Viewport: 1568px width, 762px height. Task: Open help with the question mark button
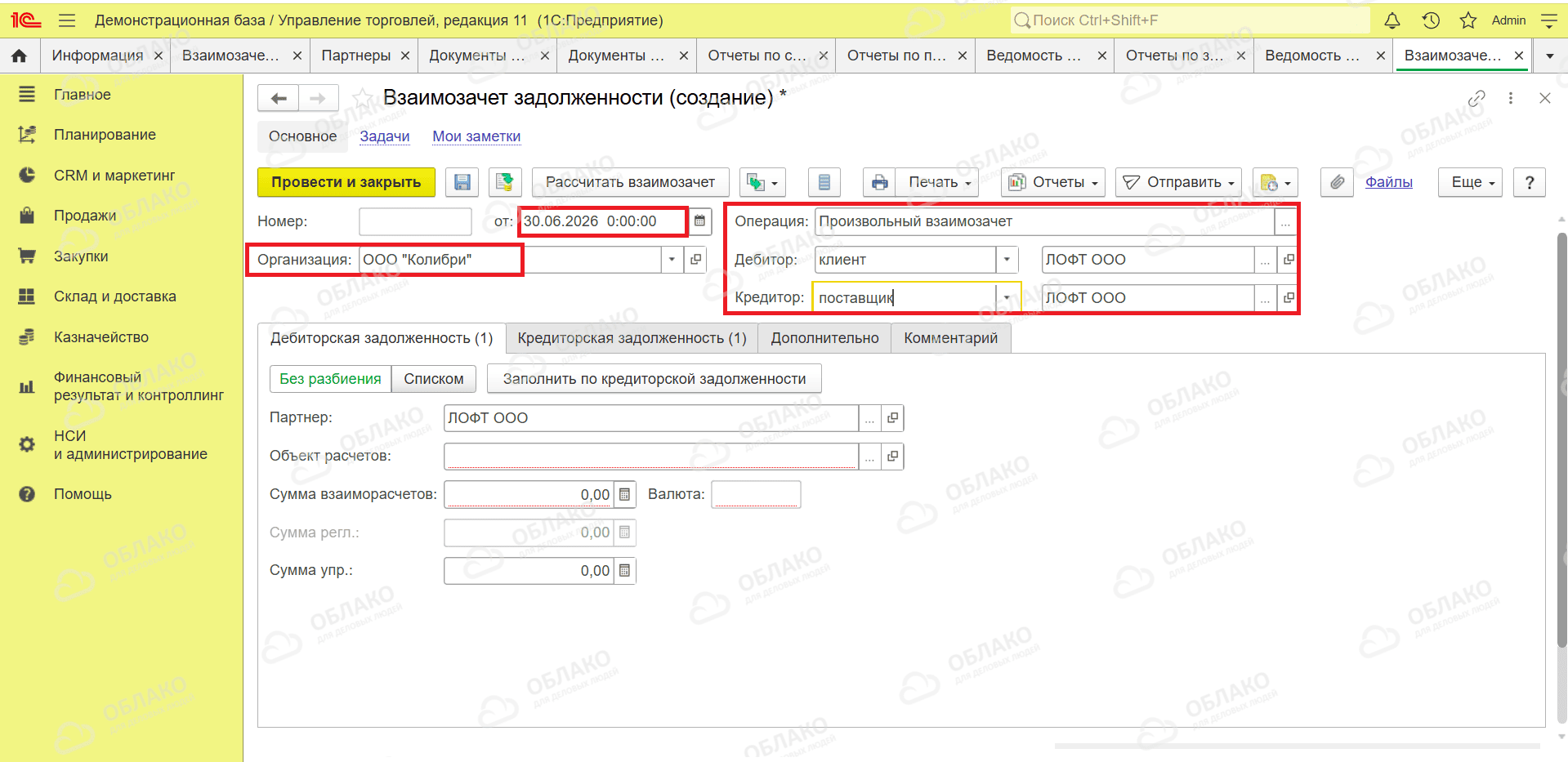pyautogui.click(x=1530, y=182)
